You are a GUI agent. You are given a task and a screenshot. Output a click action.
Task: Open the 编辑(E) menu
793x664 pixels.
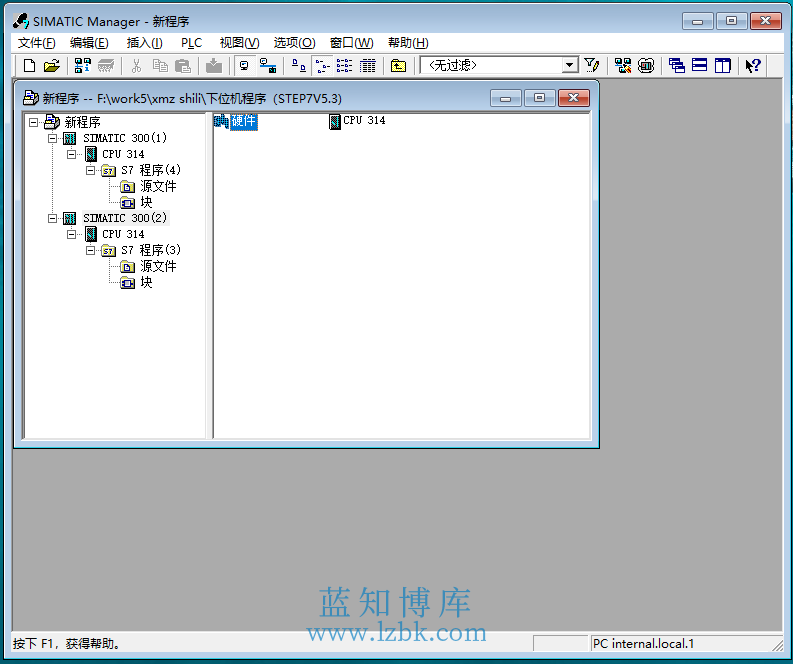[89, 43]
